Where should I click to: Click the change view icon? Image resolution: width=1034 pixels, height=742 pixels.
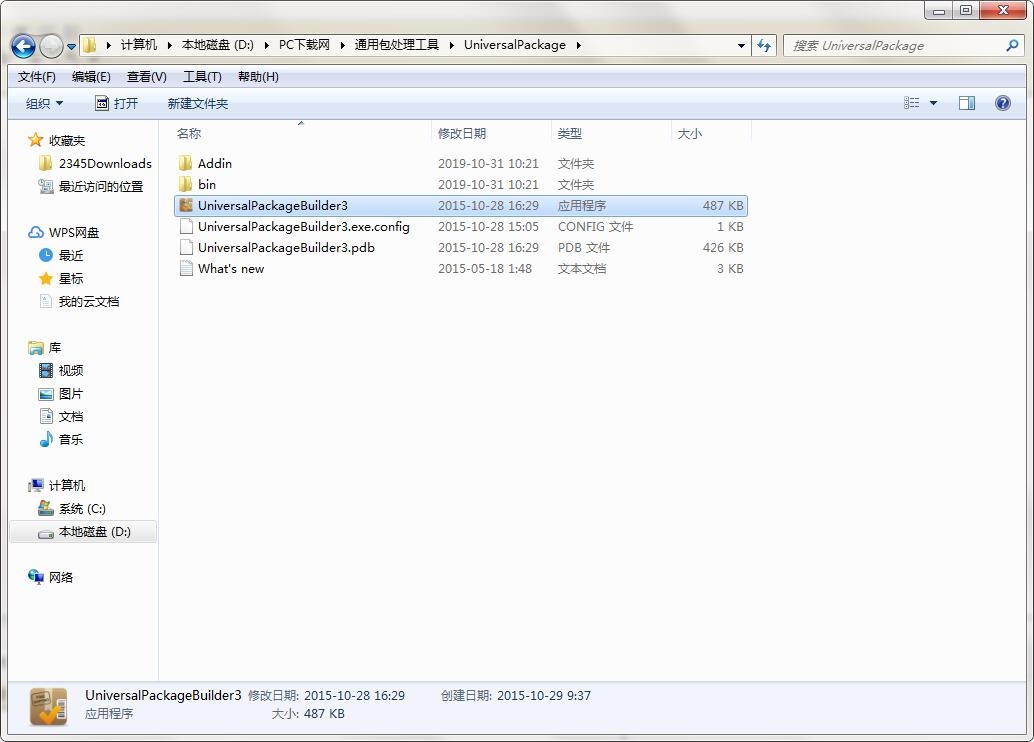coord(911,103)
